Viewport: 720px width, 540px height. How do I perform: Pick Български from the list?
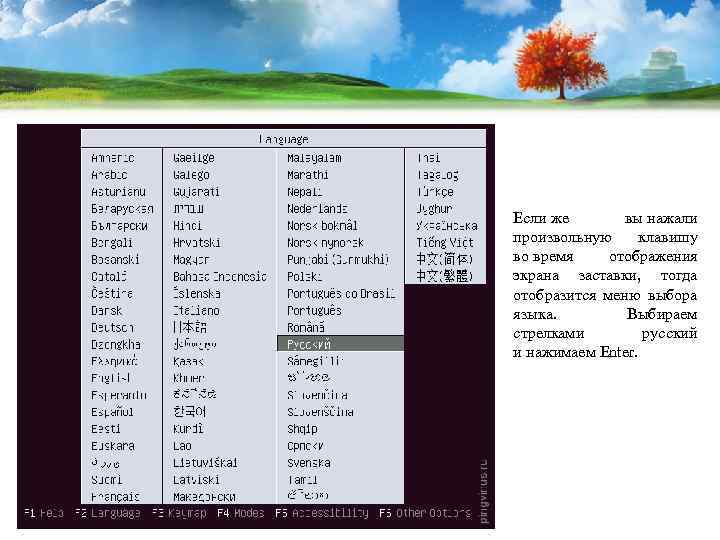[119, 226]
